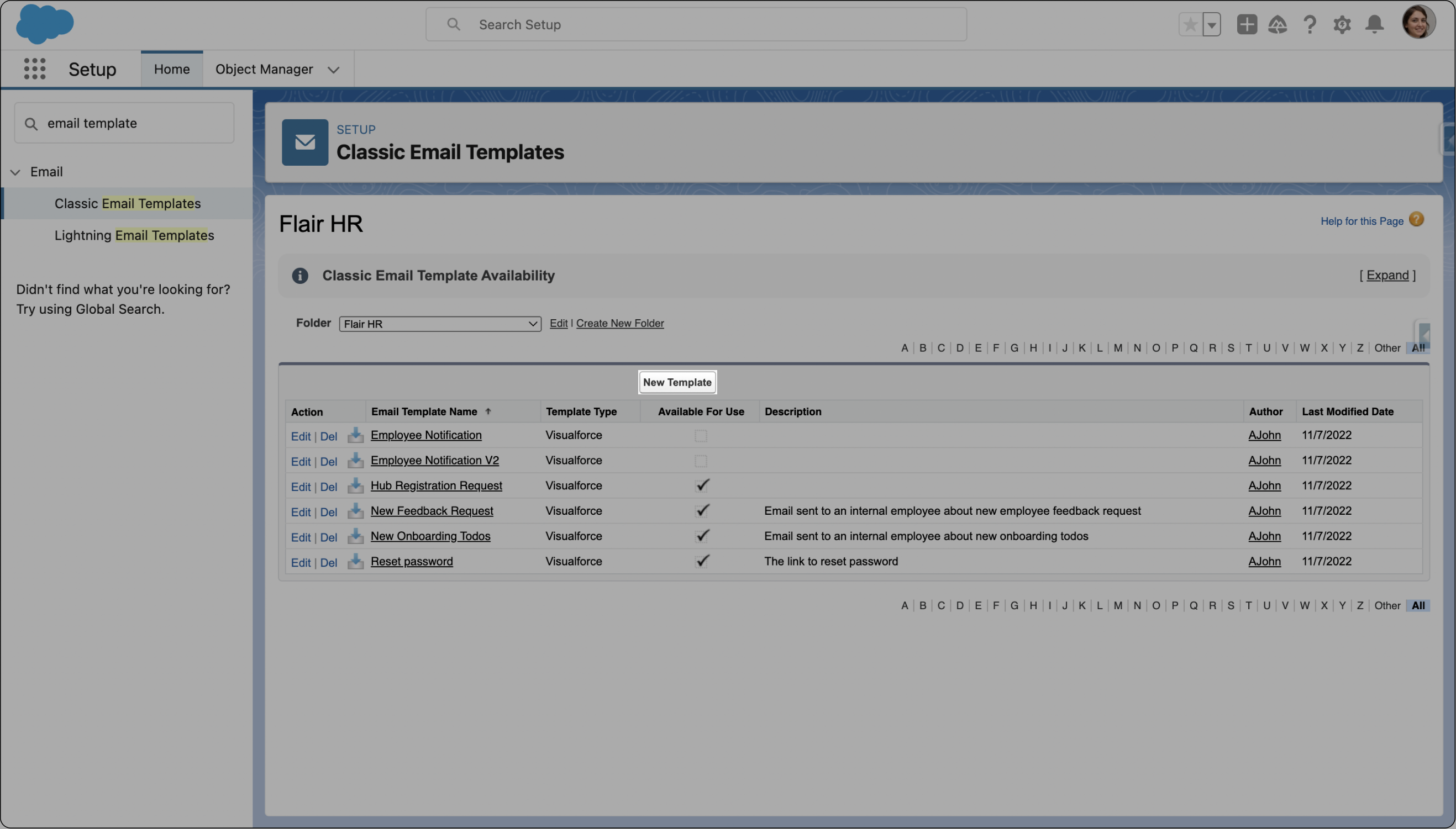Collapse the Email section in sidebar
This screenshot has width=1456, height=829.
pyautogui.click(x=16, y=172)
